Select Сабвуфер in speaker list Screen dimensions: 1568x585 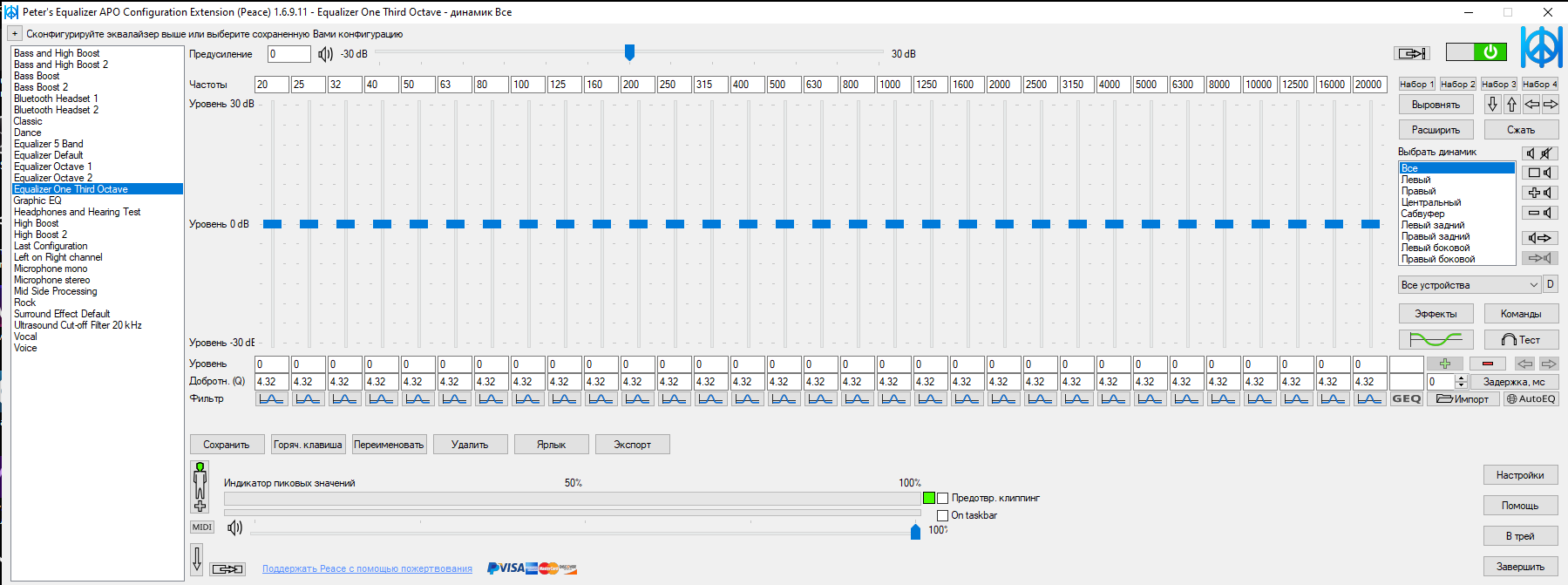click(x=1457, y=214)
